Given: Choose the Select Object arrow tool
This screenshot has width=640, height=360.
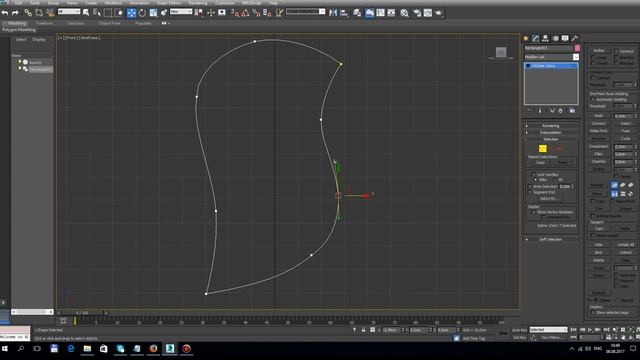Looking at the screenshot, I should click(x=86, y=13).
